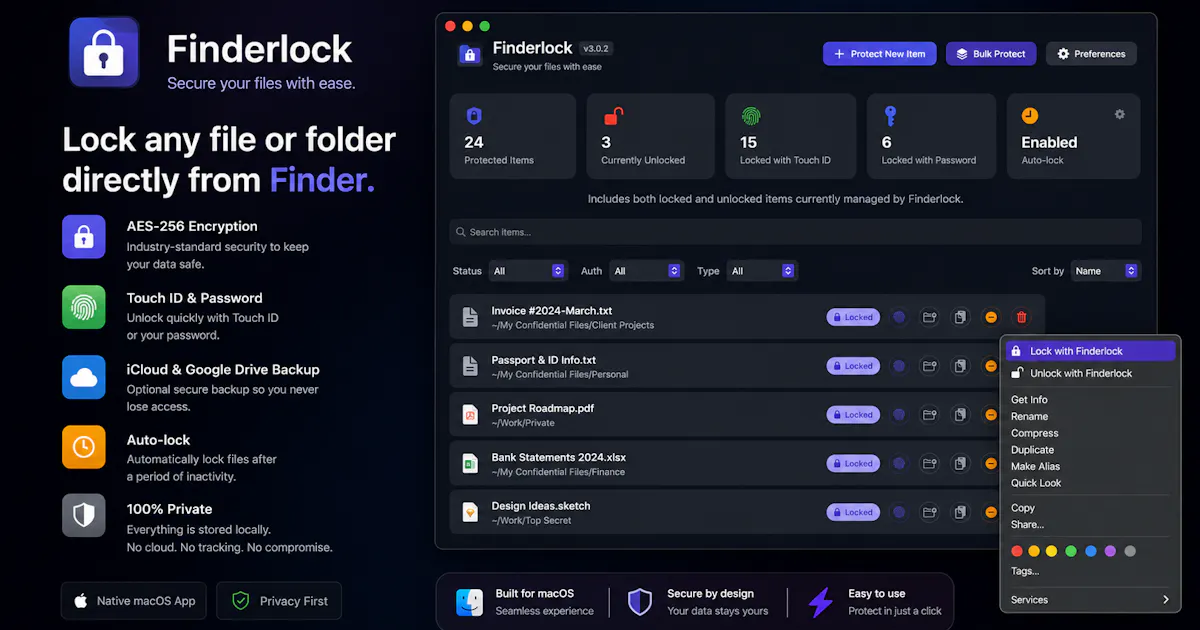Click Sketch file icon of Design Ideas.sketch
Viewport: 1200px width, 630px height.
tap(470, 512)
